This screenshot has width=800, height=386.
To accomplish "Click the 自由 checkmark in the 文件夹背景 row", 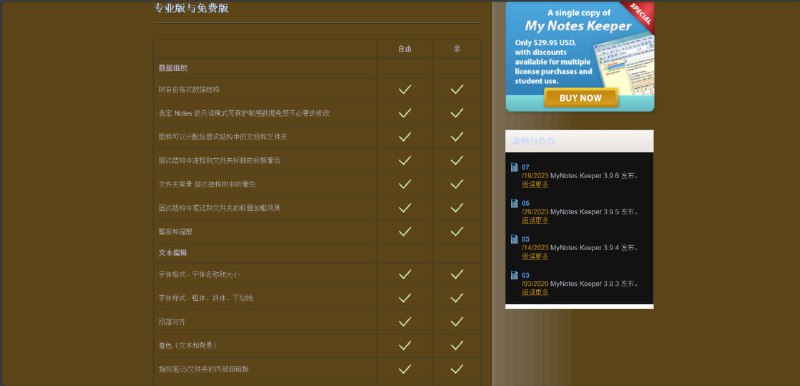I will click(x=405, y=184).
